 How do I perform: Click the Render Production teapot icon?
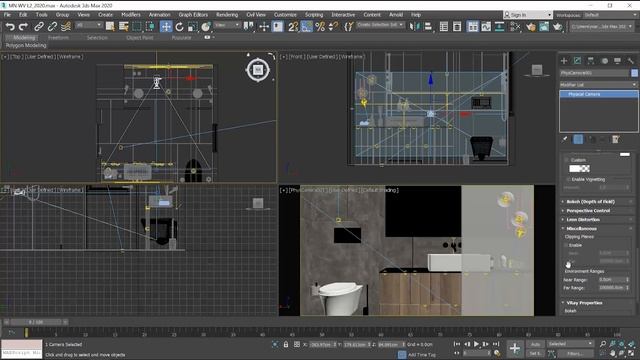coord(558,27)
